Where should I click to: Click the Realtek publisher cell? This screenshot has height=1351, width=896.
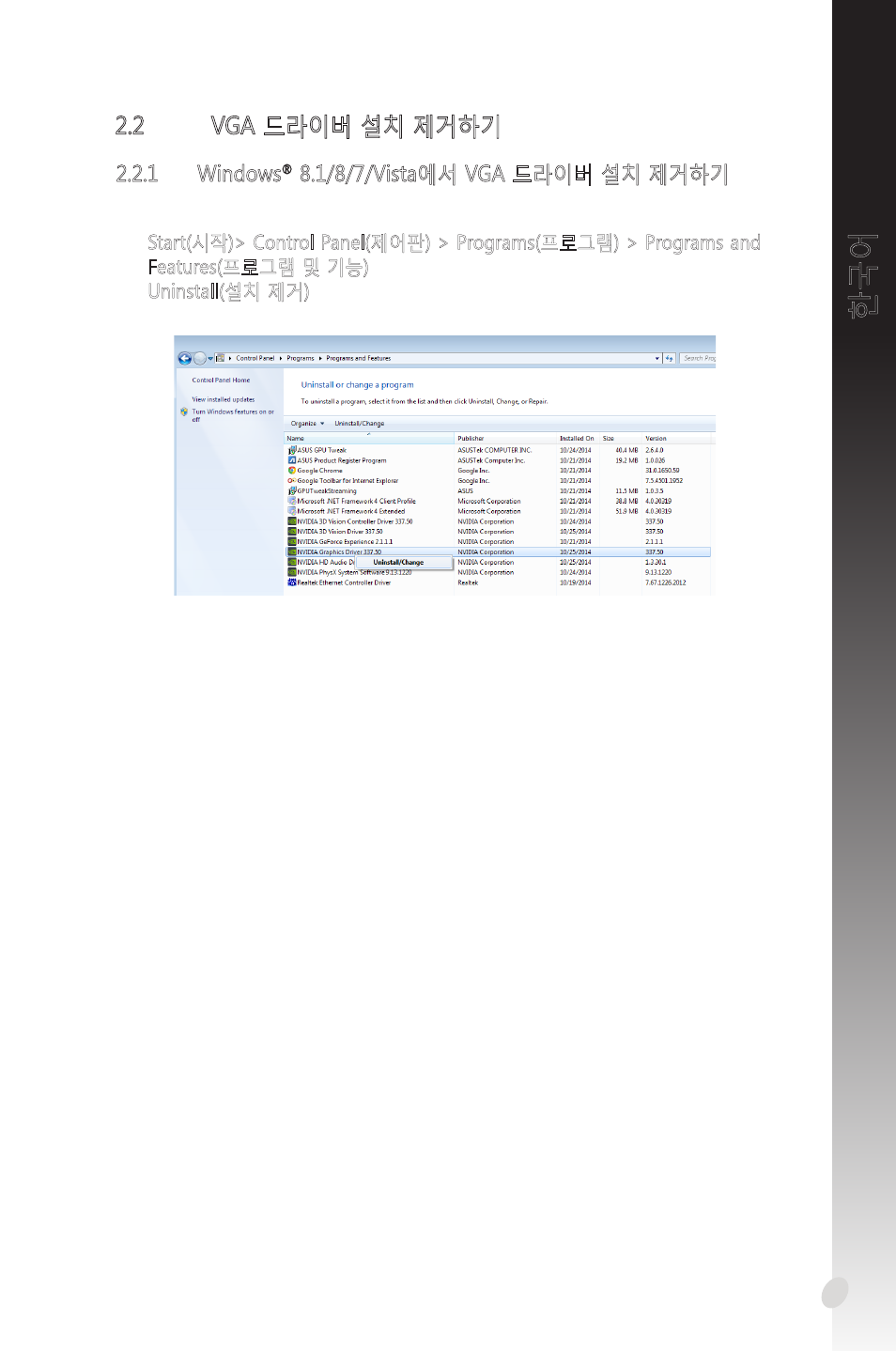pyautogui.click(x=468, y=582)
